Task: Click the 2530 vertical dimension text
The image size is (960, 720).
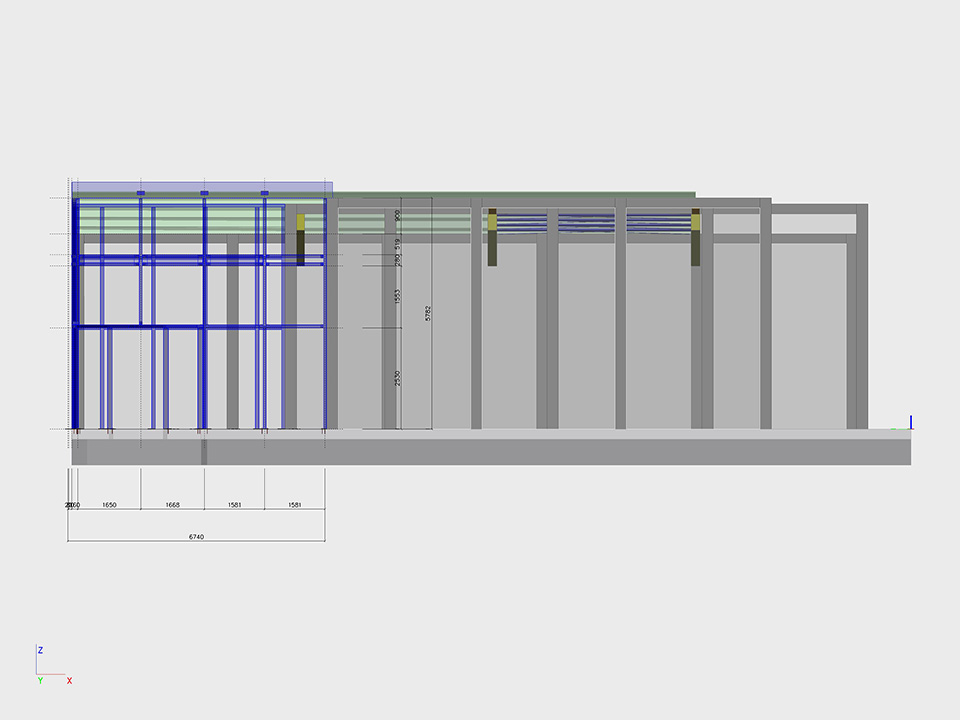Action: [397, 379]
